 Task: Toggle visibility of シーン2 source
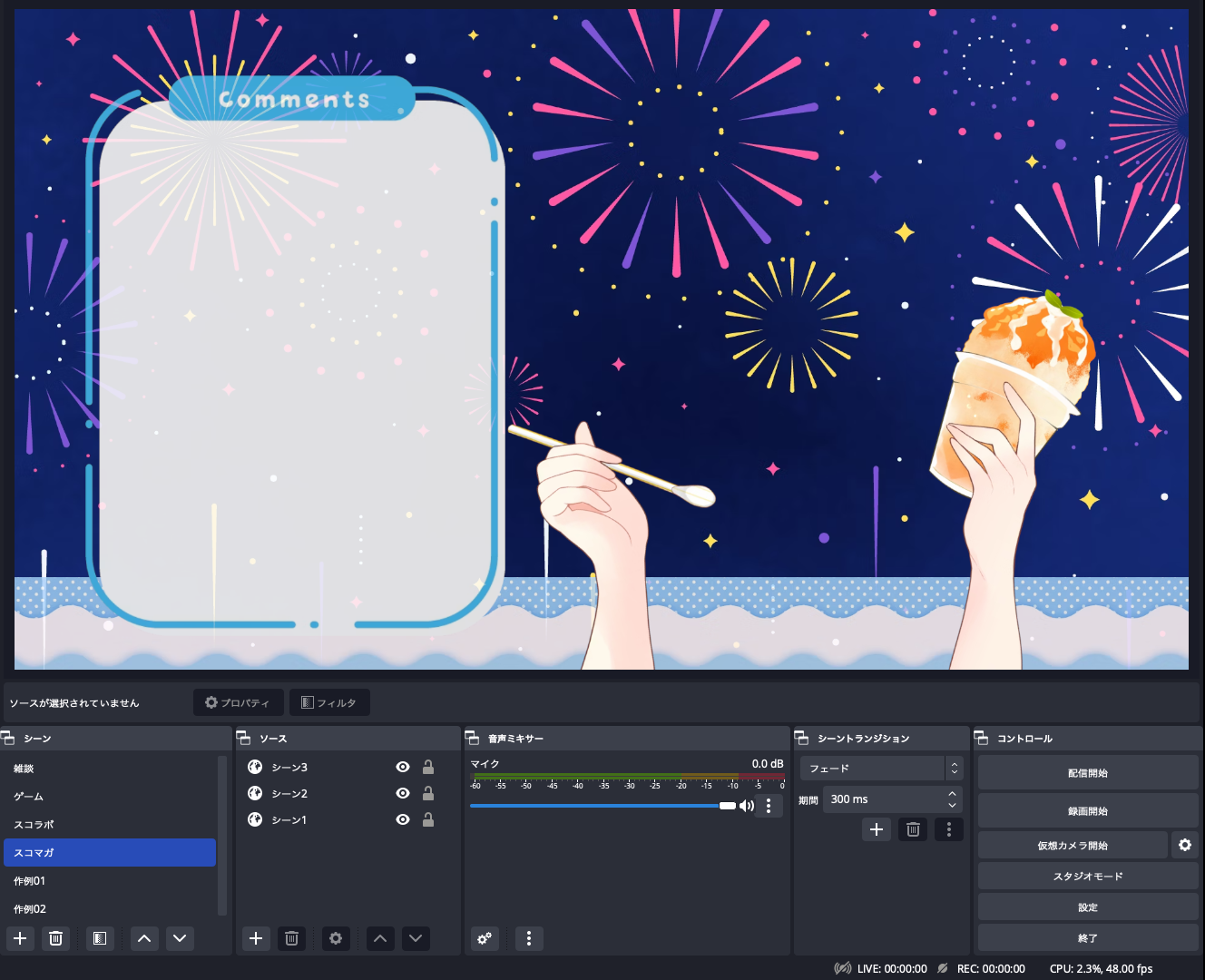pyautogui.click(x=403, y=793)
